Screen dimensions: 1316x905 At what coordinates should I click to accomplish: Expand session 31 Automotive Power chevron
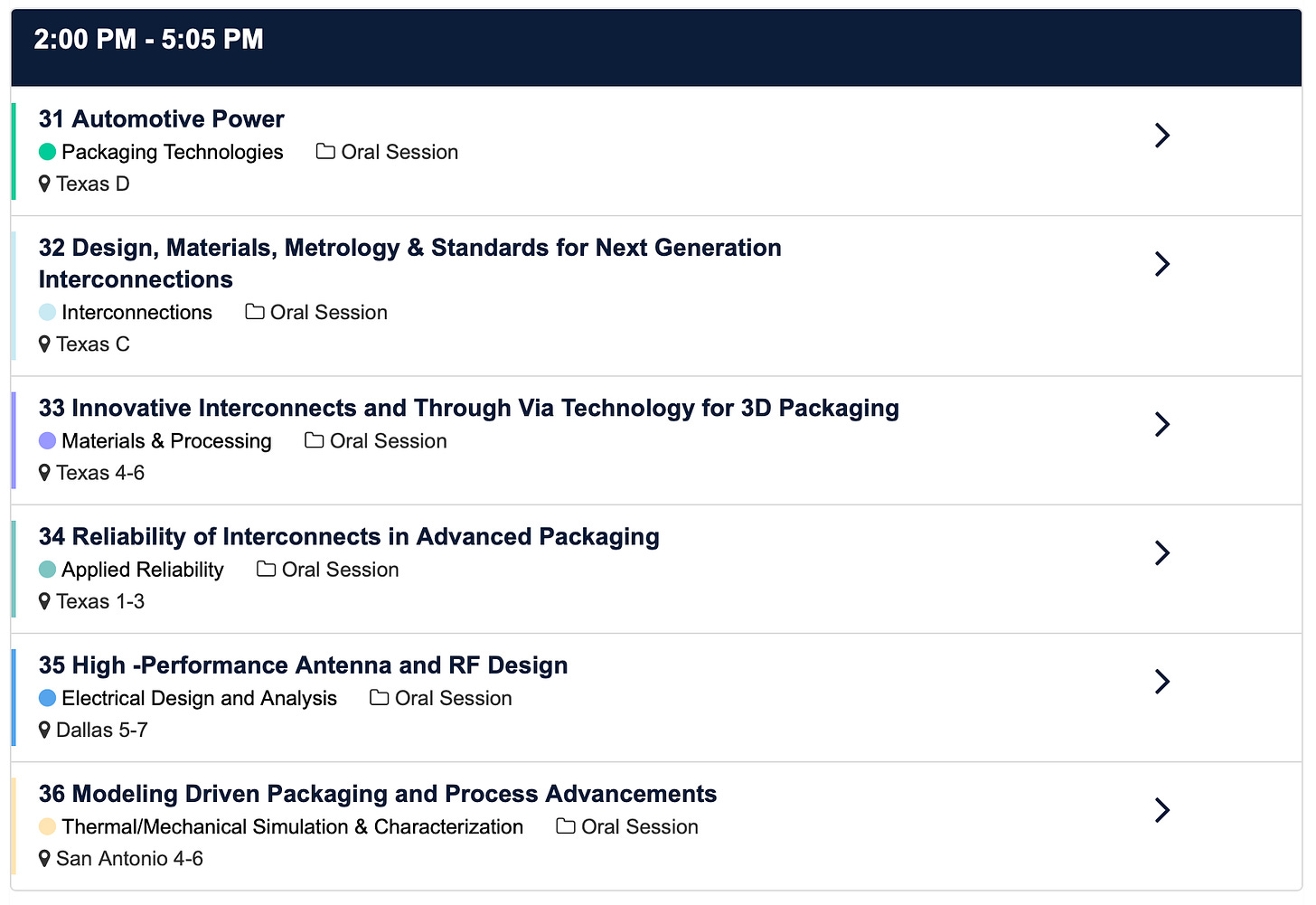(x=1162, y=136)
